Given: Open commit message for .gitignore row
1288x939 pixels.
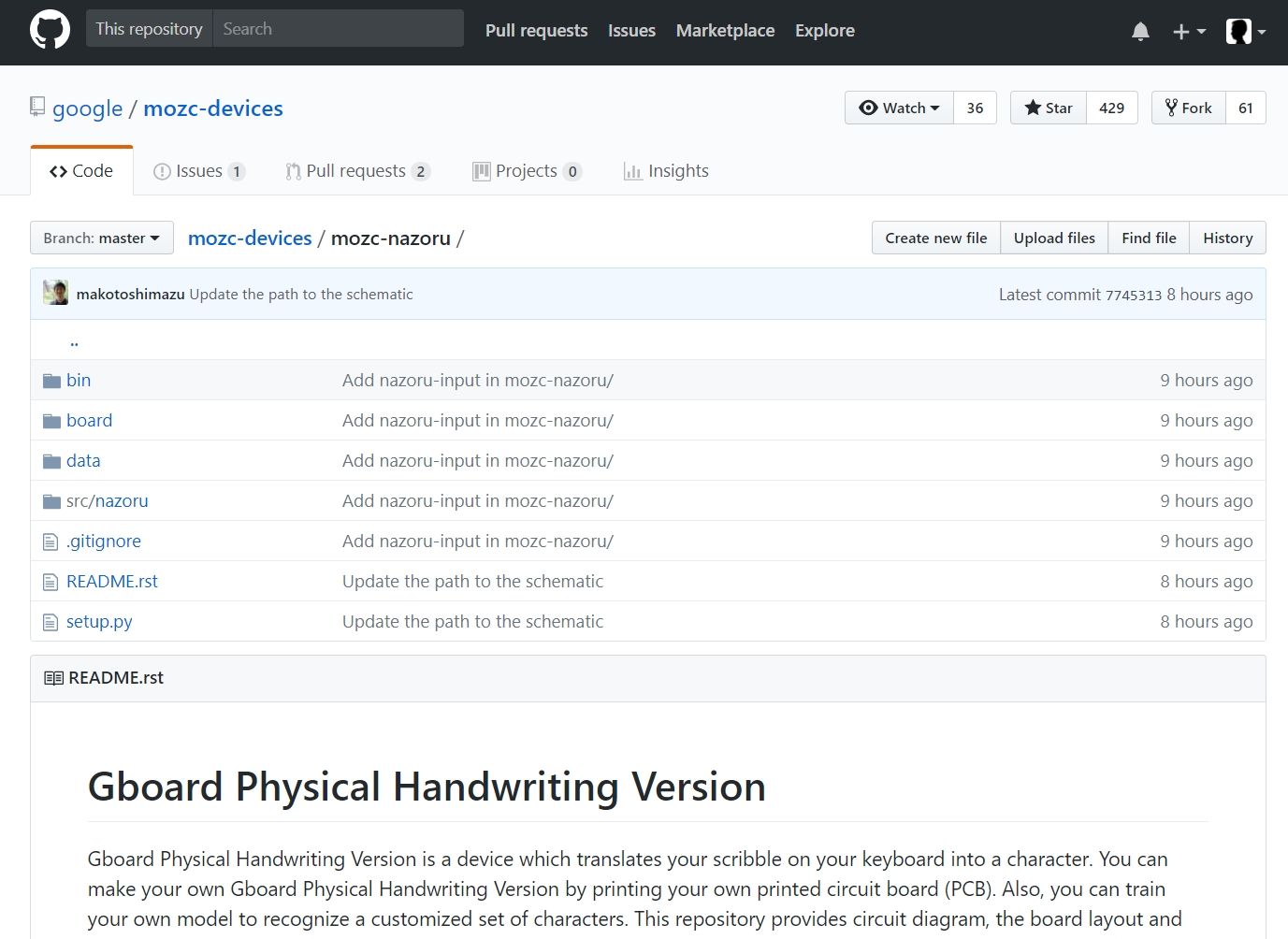Looking at the screenshot, I should pyautogui.click(x=478, y=542).
